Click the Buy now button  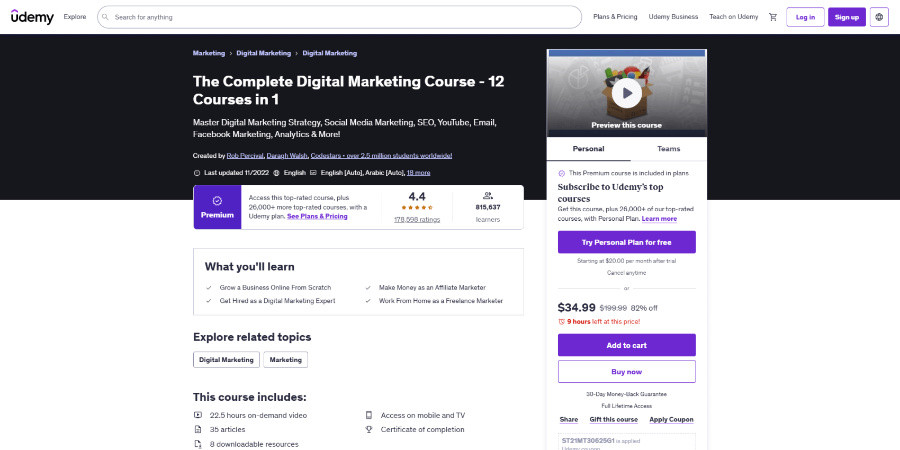[626, 371]
